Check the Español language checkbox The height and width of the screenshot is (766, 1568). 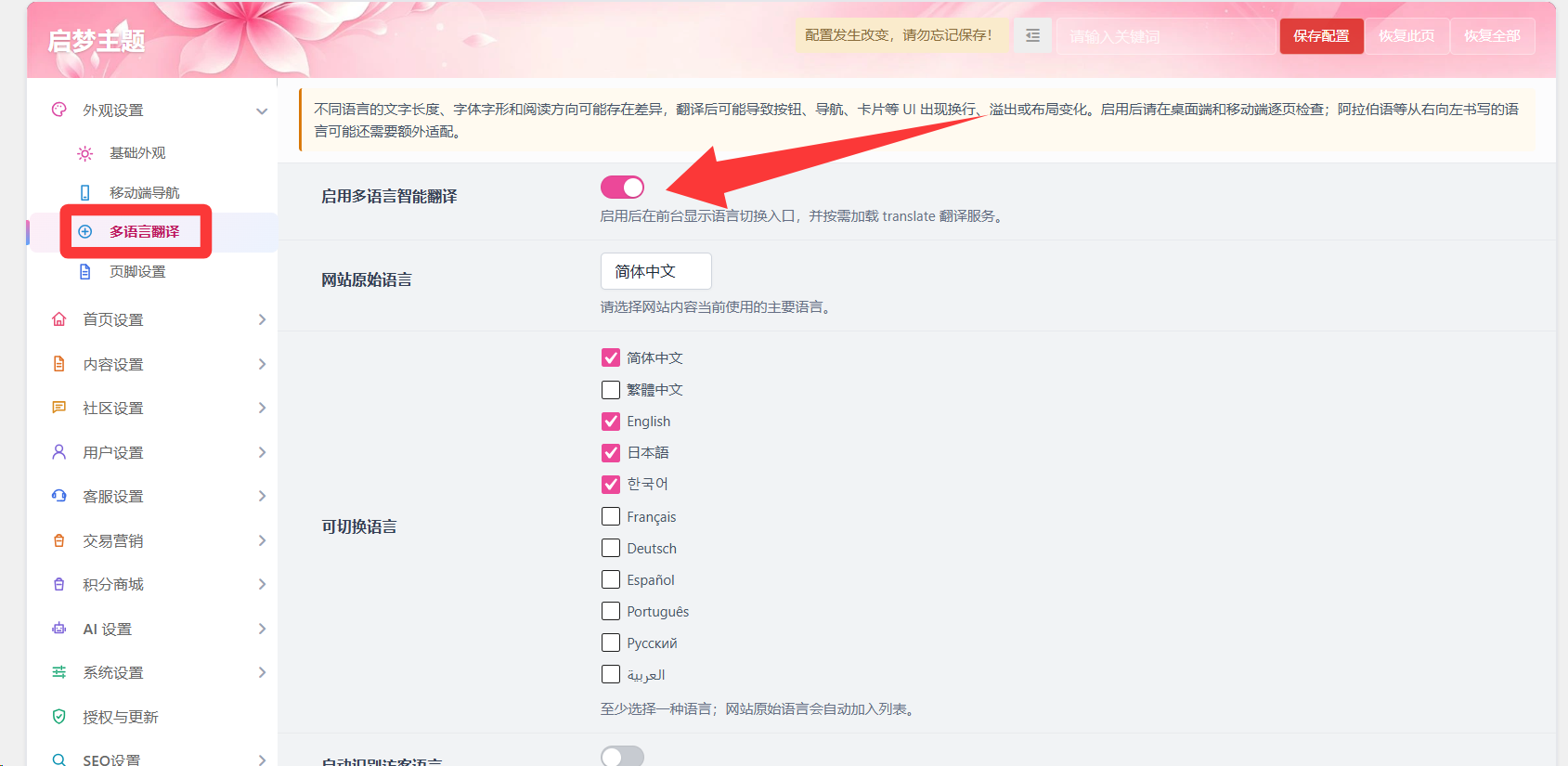[611, 579]
